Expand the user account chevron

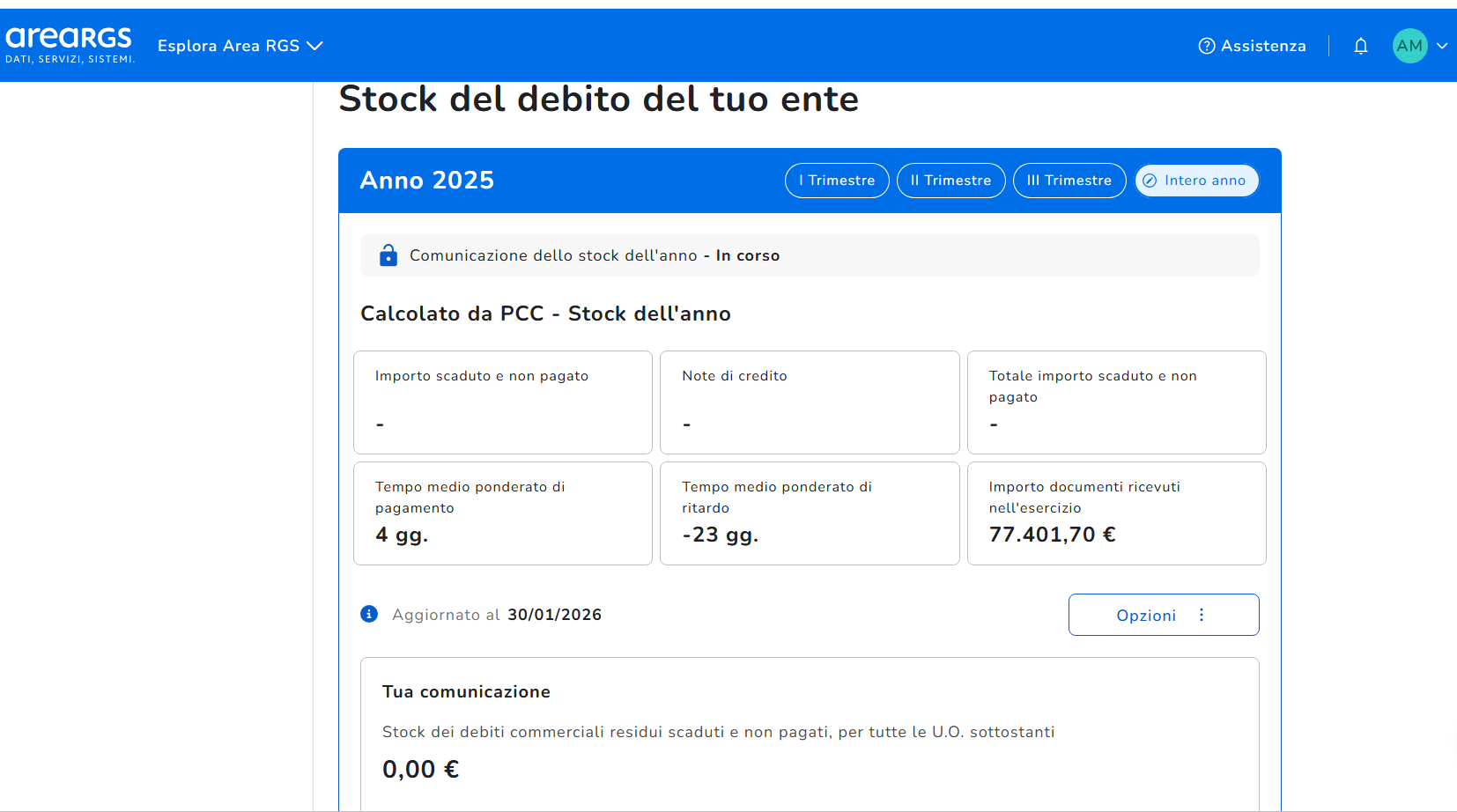[x=1442, y=46]
